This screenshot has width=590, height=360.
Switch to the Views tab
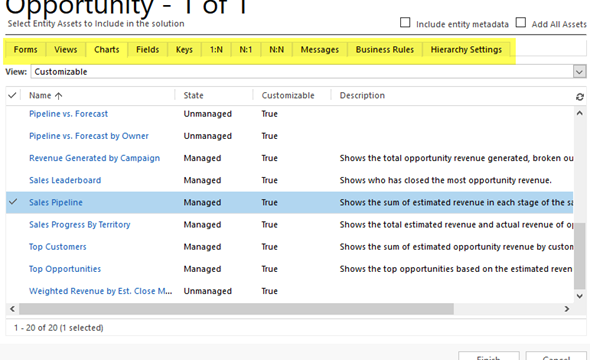tap(65, 50)
